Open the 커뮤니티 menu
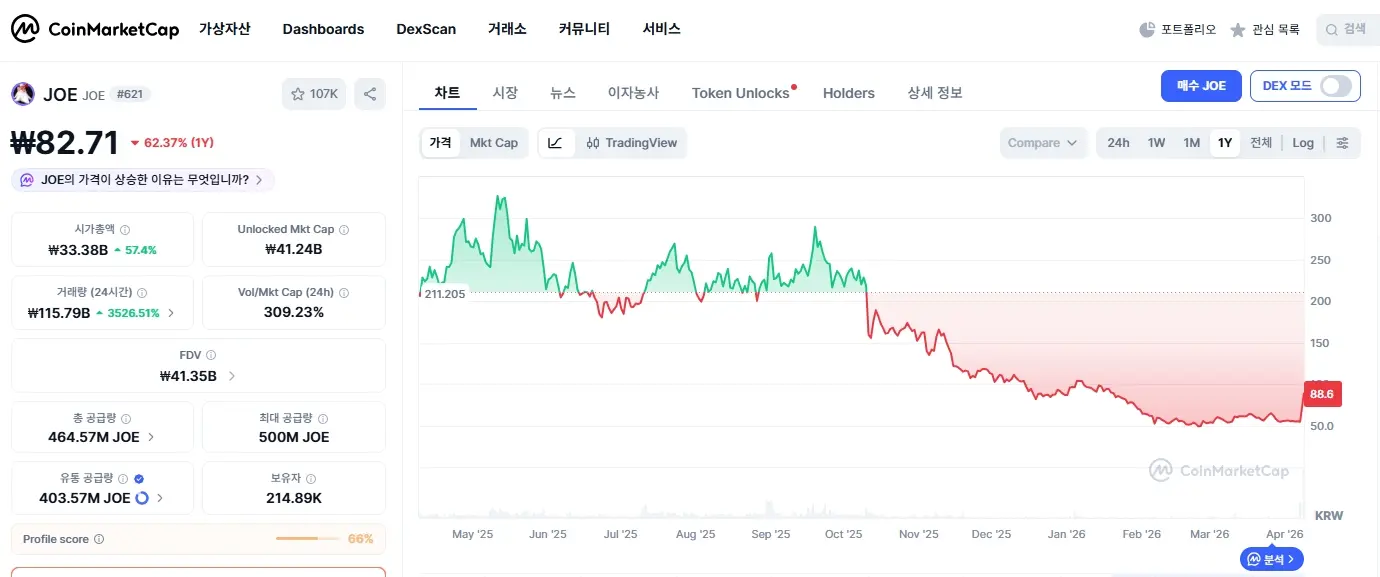The image size is (1380, 577). click(583, 29)
